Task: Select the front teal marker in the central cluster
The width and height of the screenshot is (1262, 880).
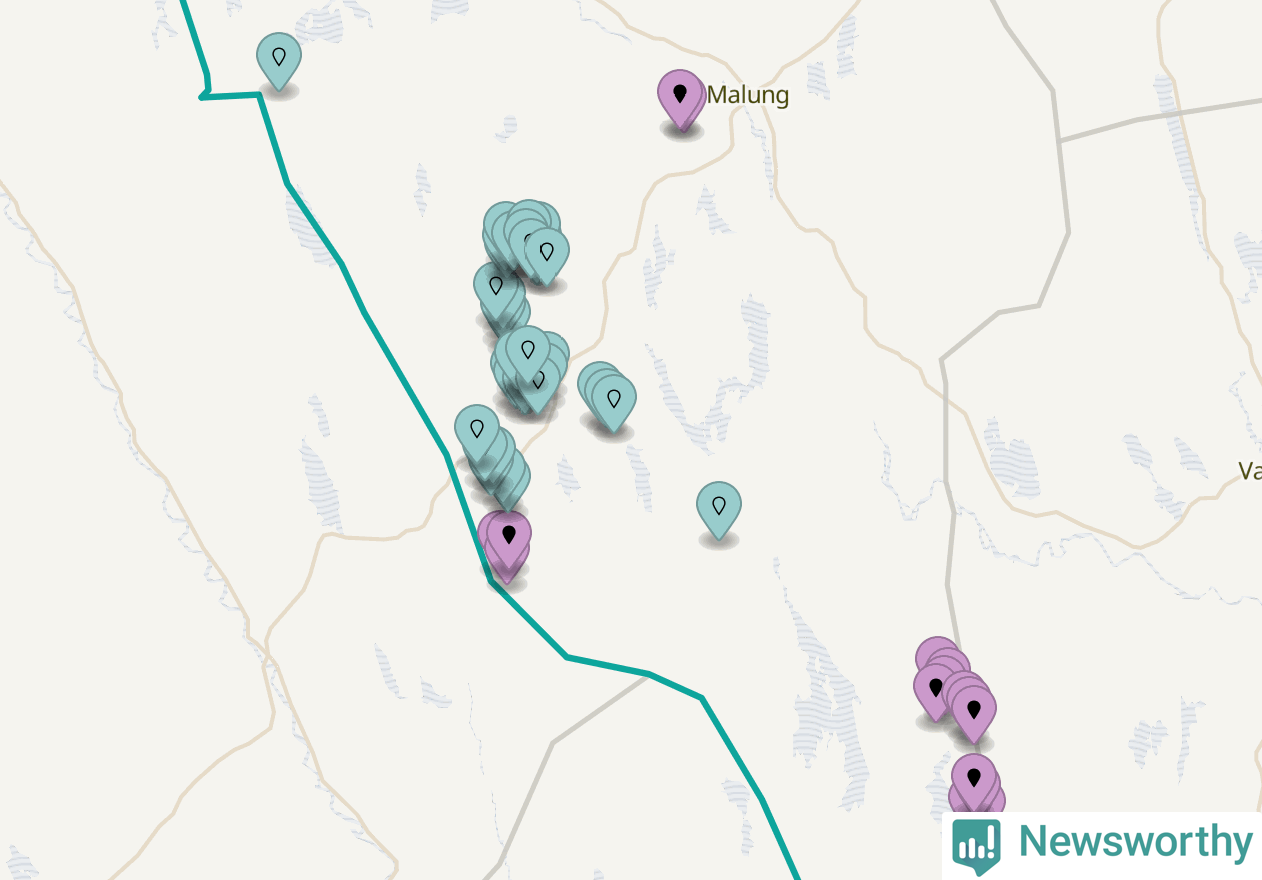Action: coord(527,354)
